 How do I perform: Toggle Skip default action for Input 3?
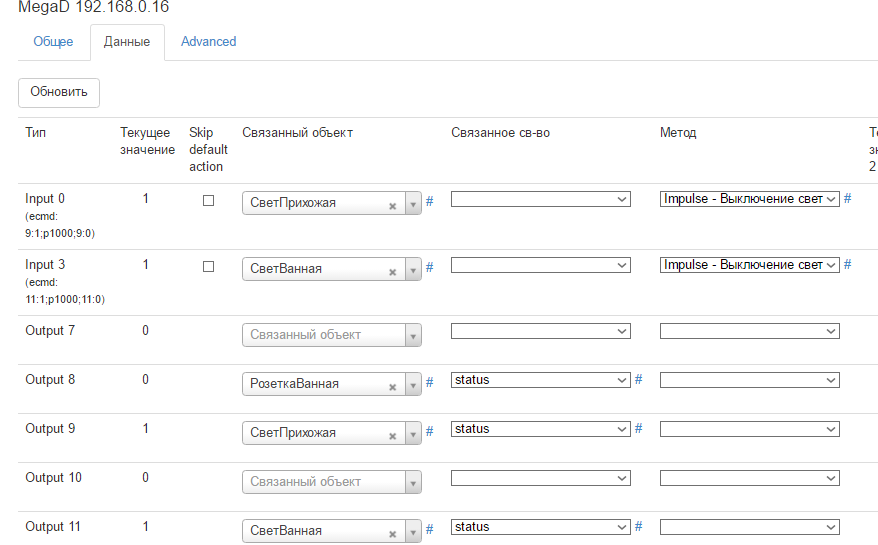tap(208, 267)
